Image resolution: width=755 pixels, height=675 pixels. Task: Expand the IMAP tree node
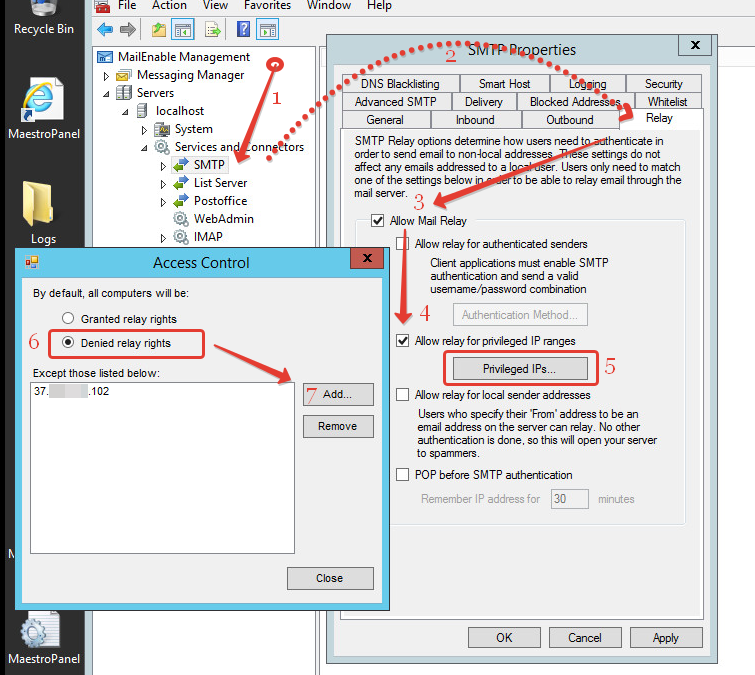[x=163, y=238]
